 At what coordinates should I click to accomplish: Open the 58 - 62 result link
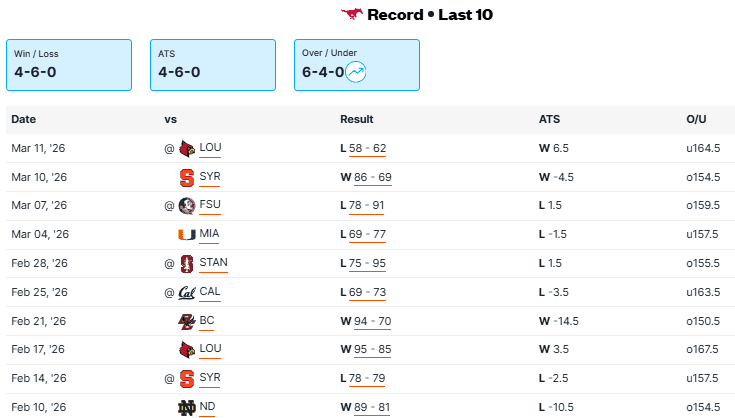point(367,148)
